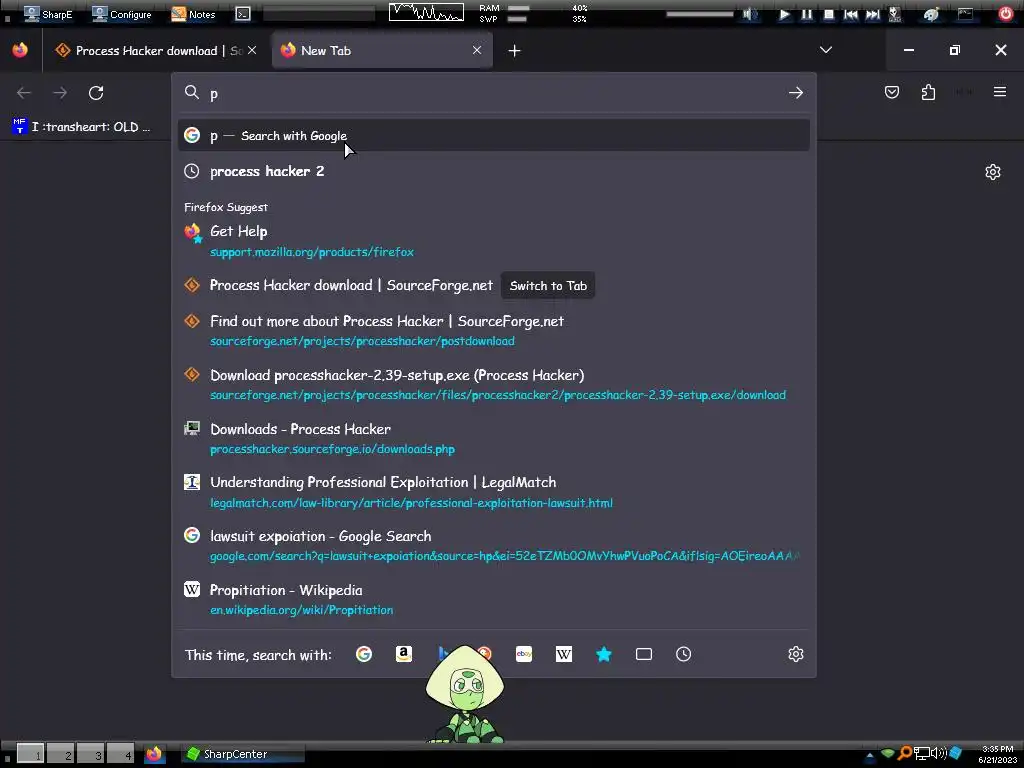Screen dimensions: 1024x768
Task: Click the CPU usage graph
Action: tap(426, 12)
